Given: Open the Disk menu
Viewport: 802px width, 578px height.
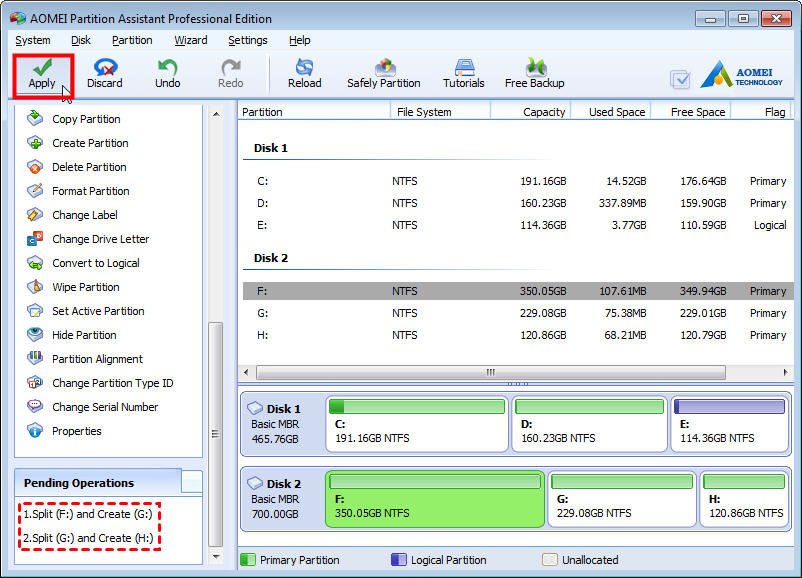Looking at the screenshot, I should click(x=81, y=40).
